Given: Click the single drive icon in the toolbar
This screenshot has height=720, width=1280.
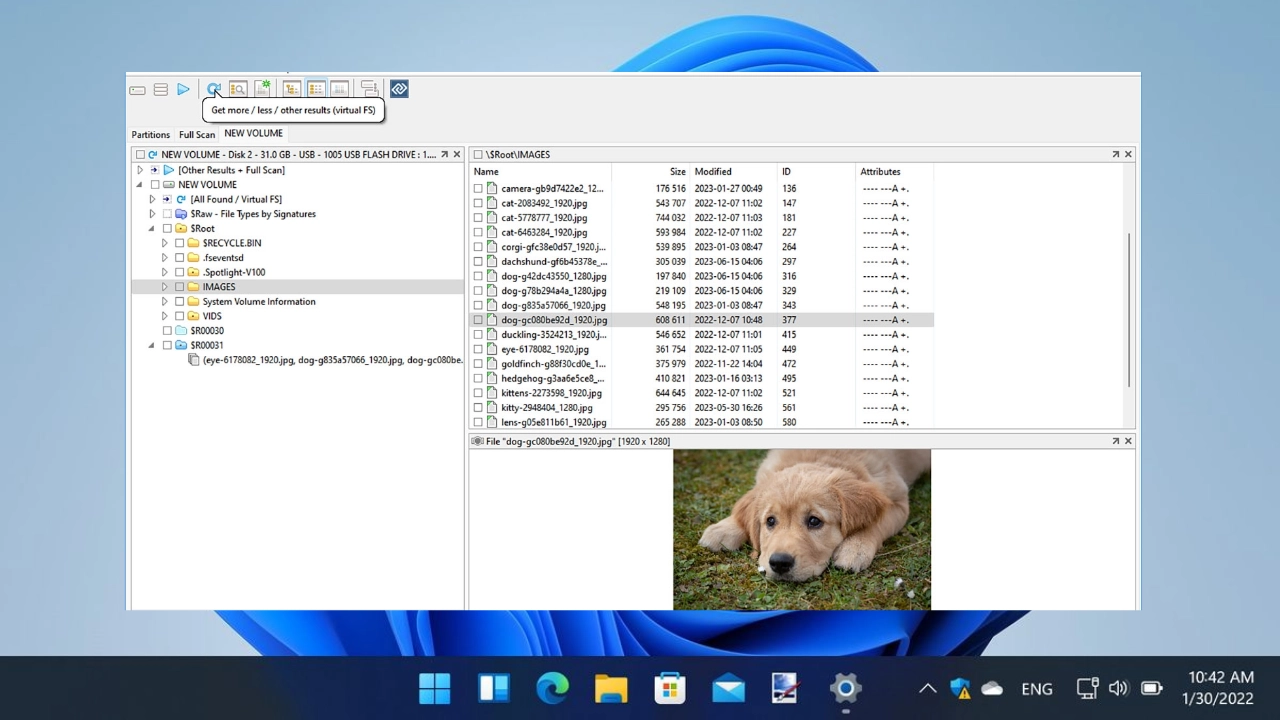Looking at the screenshot, I should (x=137, y=90).
